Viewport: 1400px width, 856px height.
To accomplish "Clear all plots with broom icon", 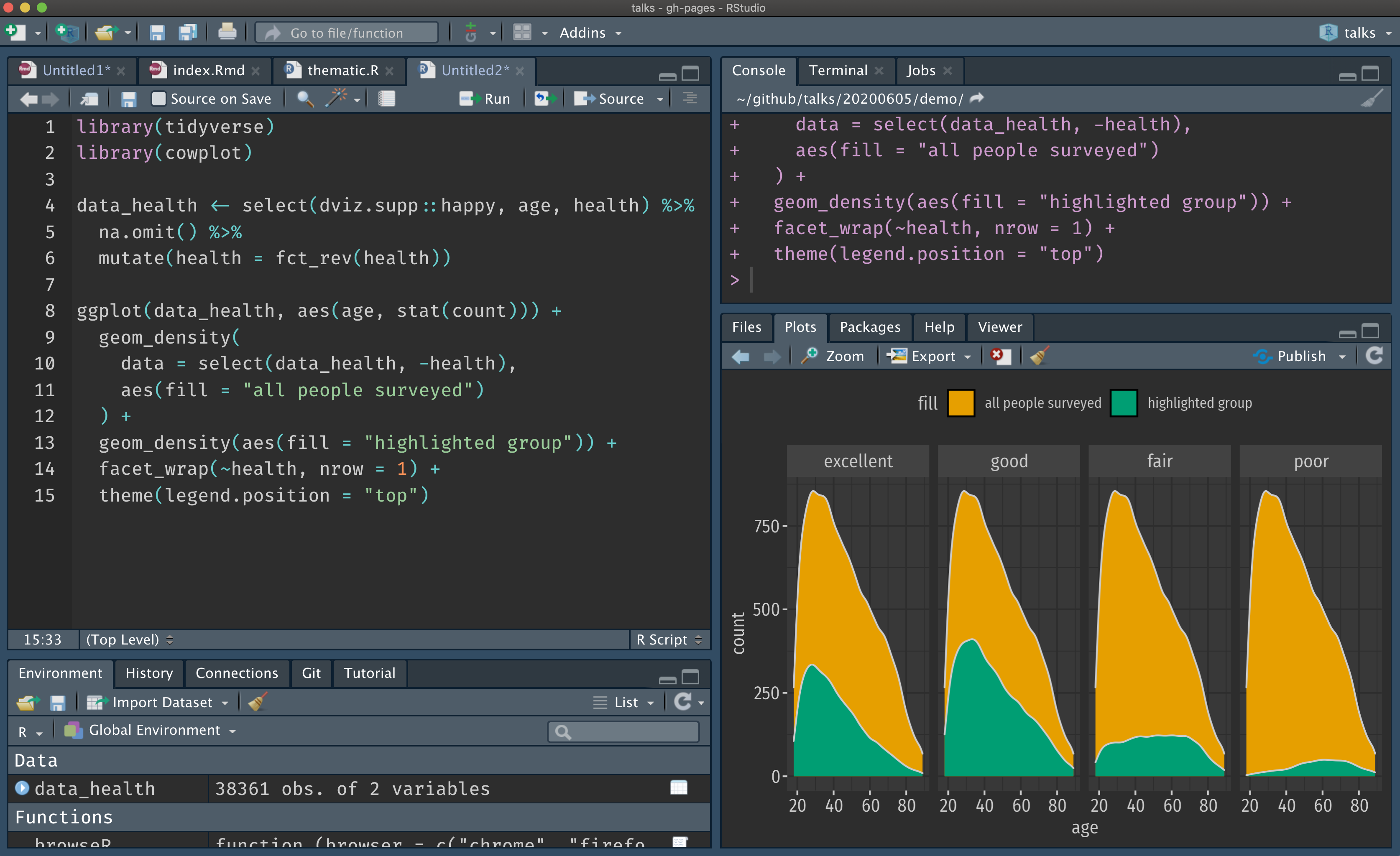I will coord(1039,356).
